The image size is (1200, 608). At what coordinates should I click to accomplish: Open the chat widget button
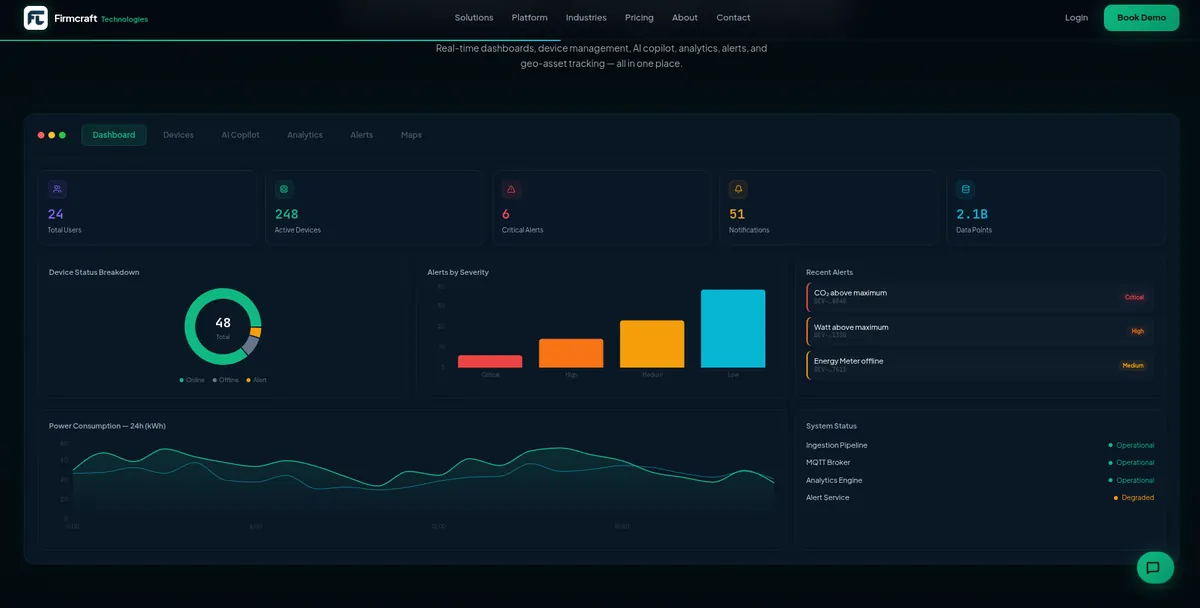click(x=1155, y=567)
